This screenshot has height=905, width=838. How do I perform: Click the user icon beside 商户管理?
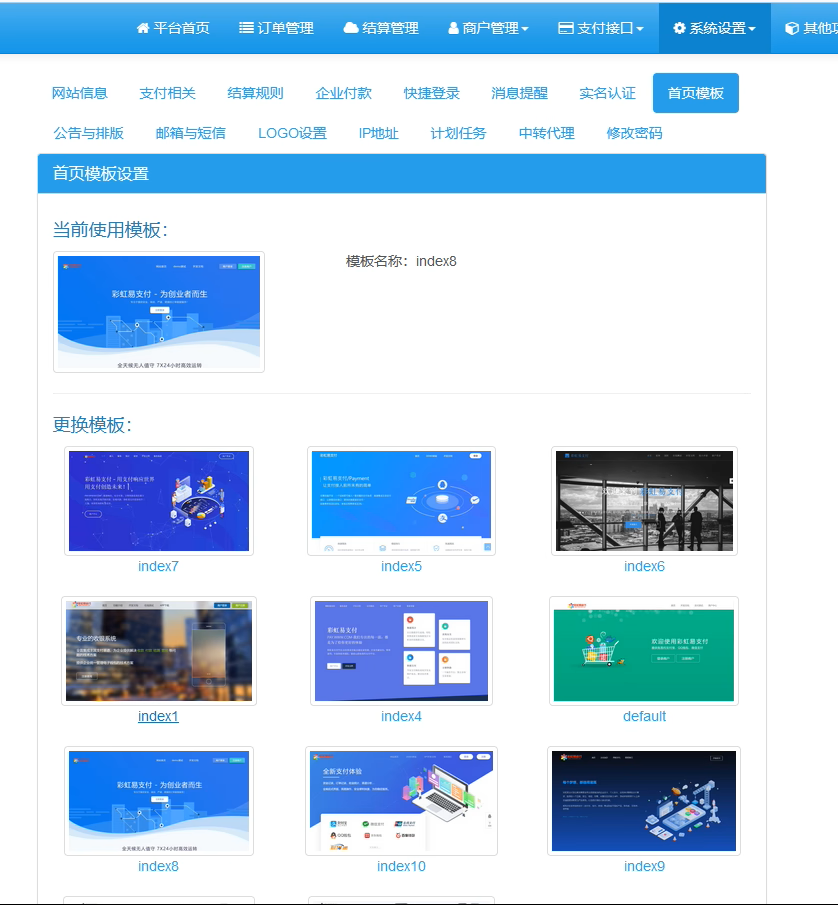(454, 28)
